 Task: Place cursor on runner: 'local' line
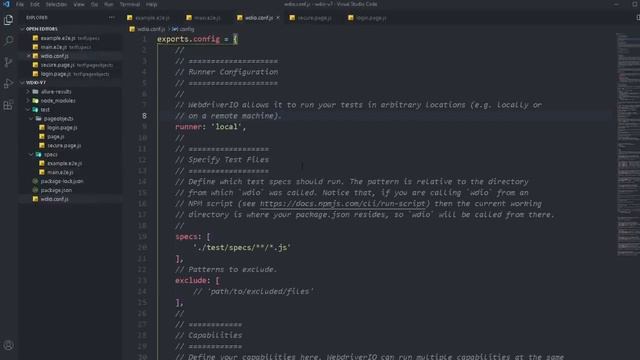pyautogui.click(x=211, y=127)
